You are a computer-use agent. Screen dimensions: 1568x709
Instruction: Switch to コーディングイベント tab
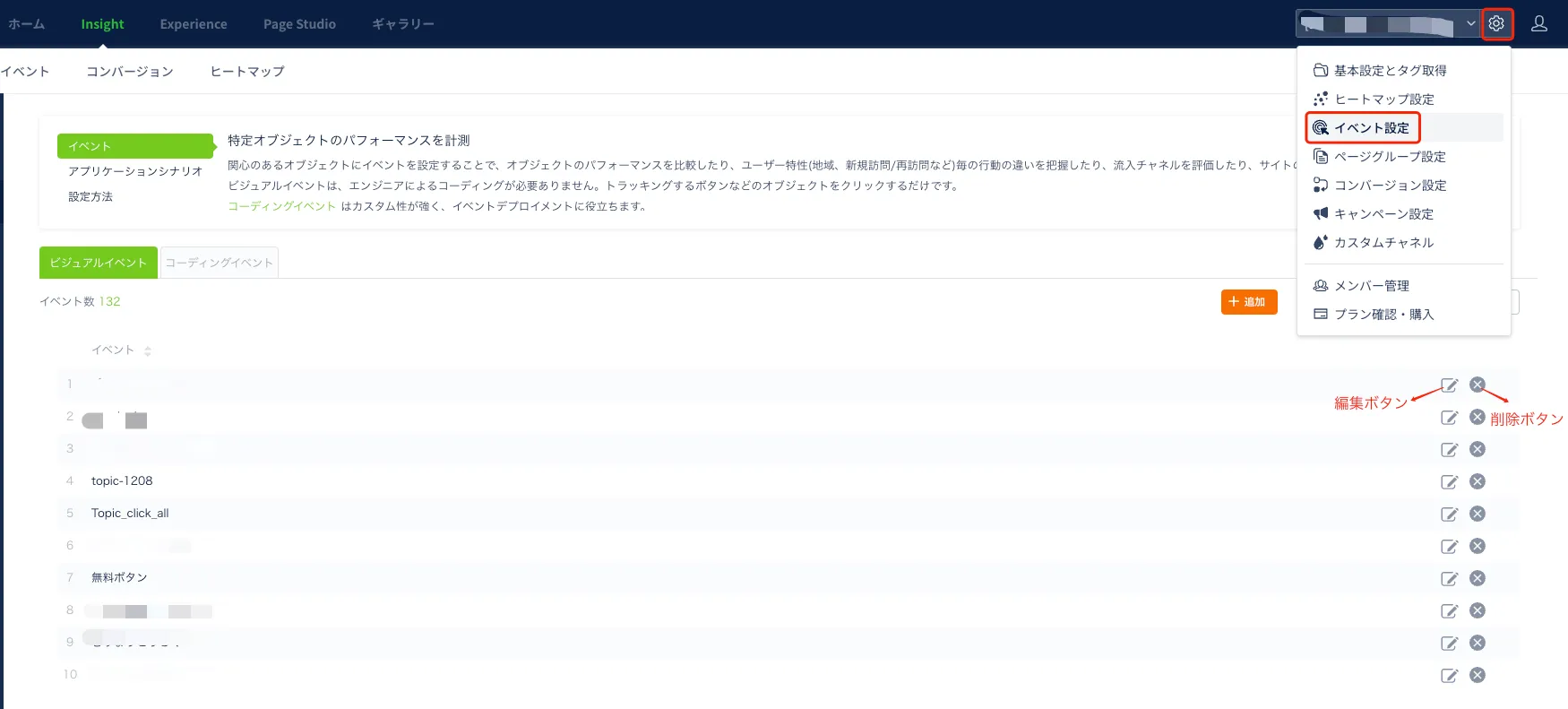[220, 263]
